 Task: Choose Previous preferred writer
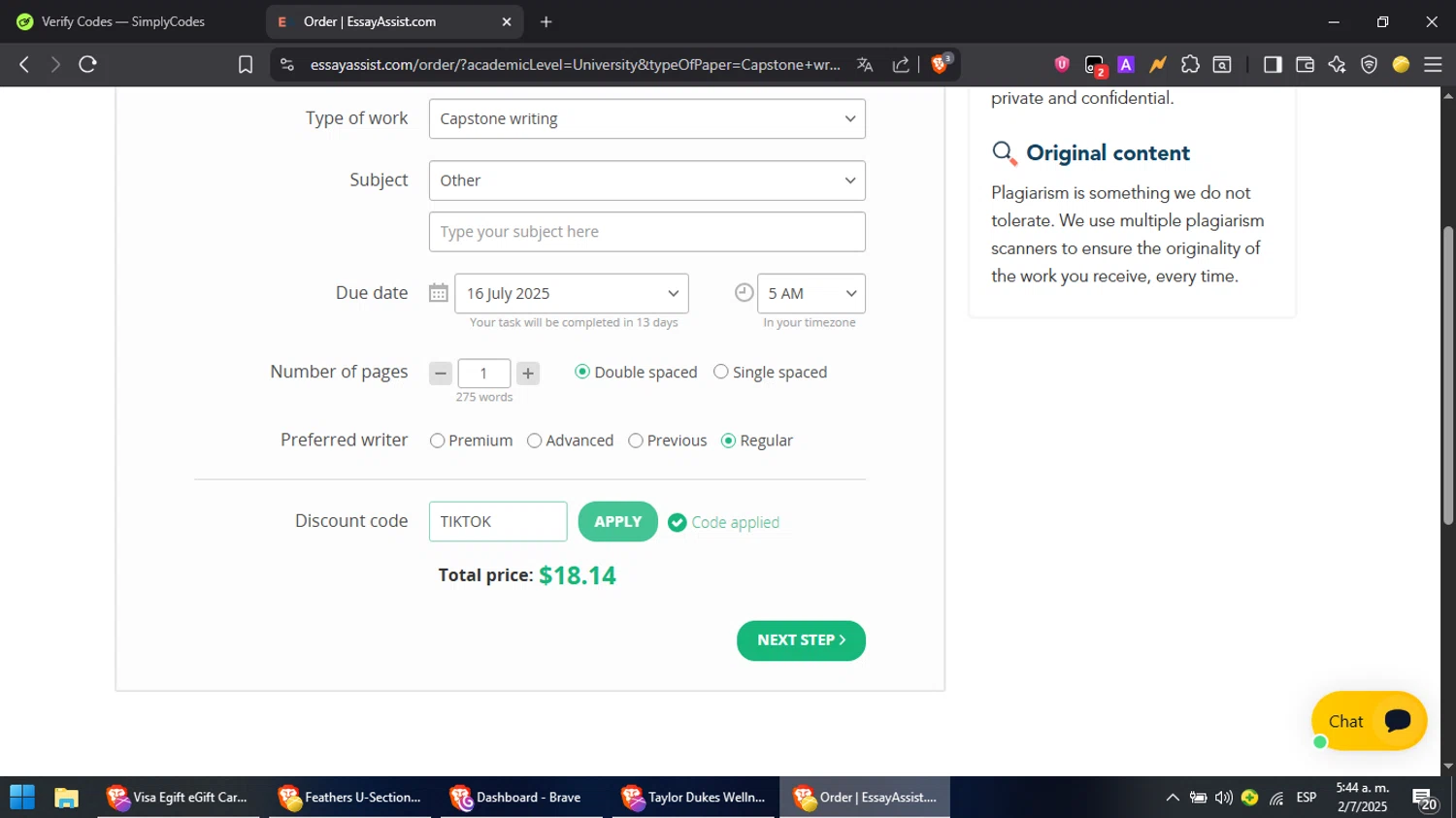click(x=667, y=441)
